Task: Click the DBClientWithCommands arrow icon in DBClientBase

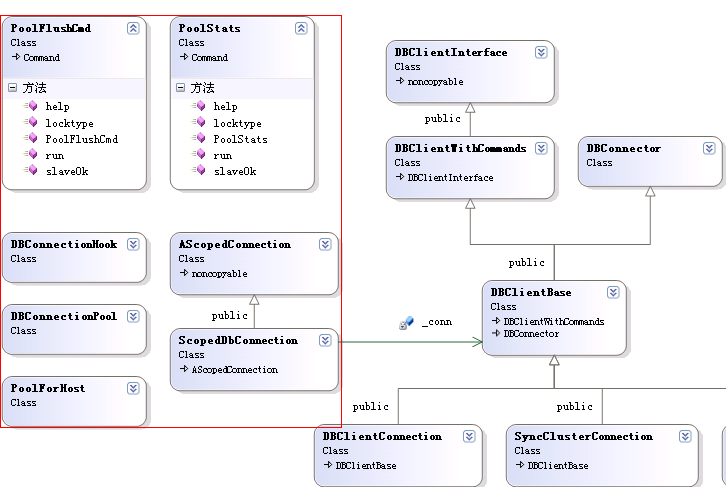Action: click(496, 321)
